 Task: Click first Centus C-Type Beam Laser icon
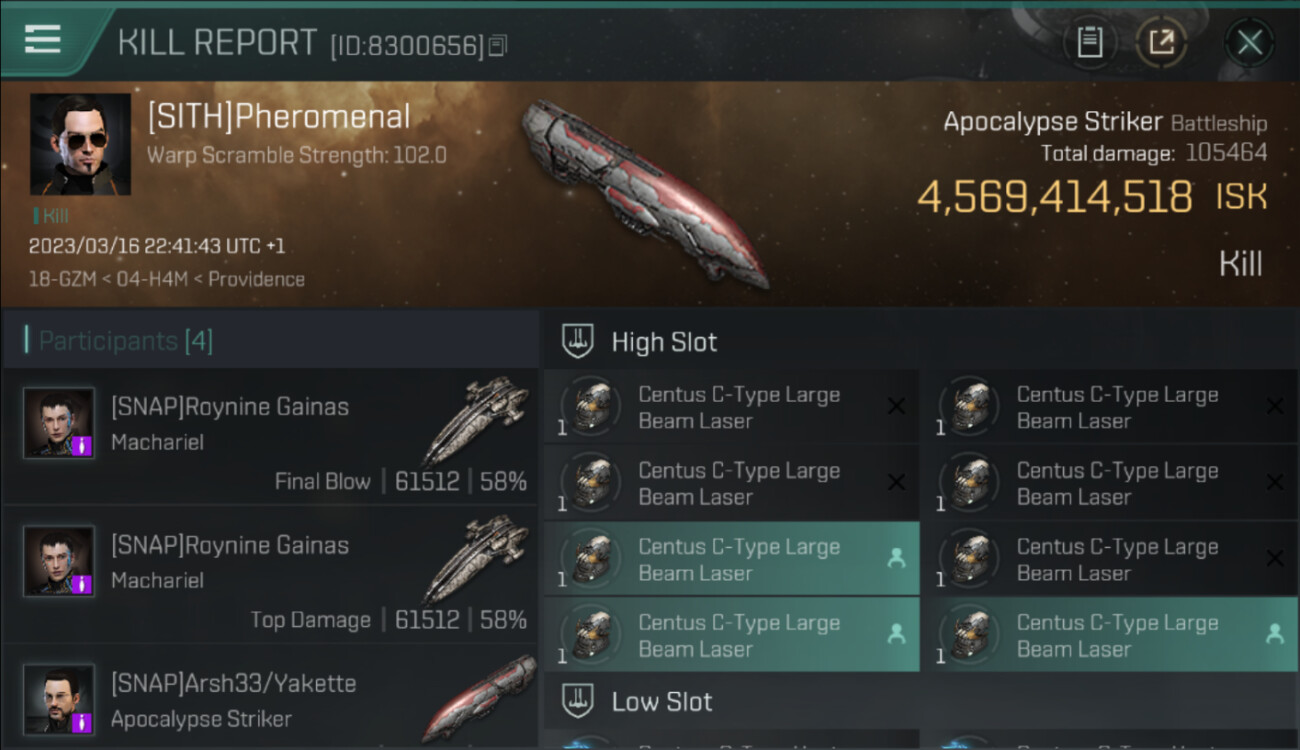click(x=593, y=407)
